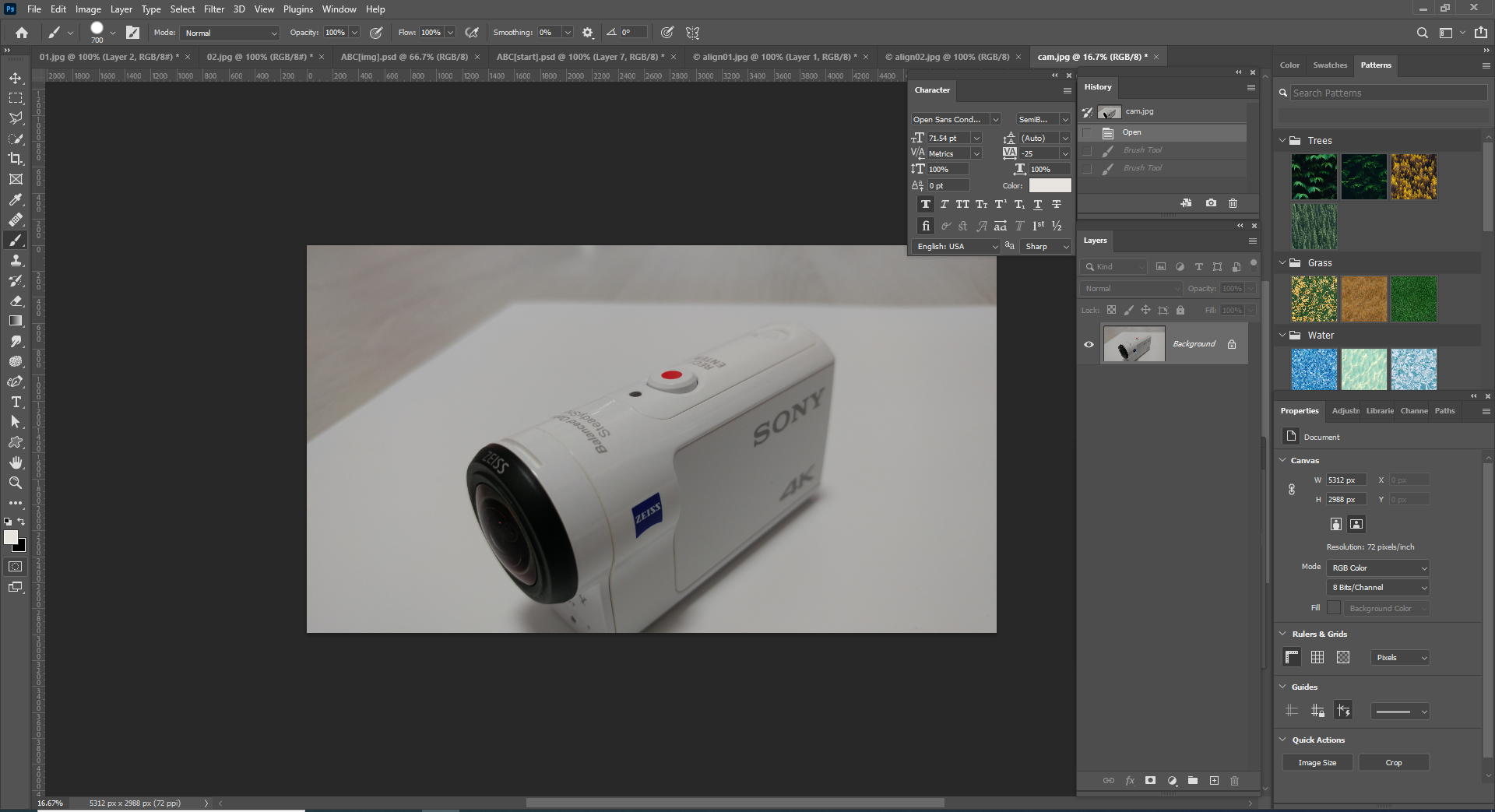Select the Eyedropper tool
The image size is (1495, 812).
pyautogui.click(x=16, y=199)
